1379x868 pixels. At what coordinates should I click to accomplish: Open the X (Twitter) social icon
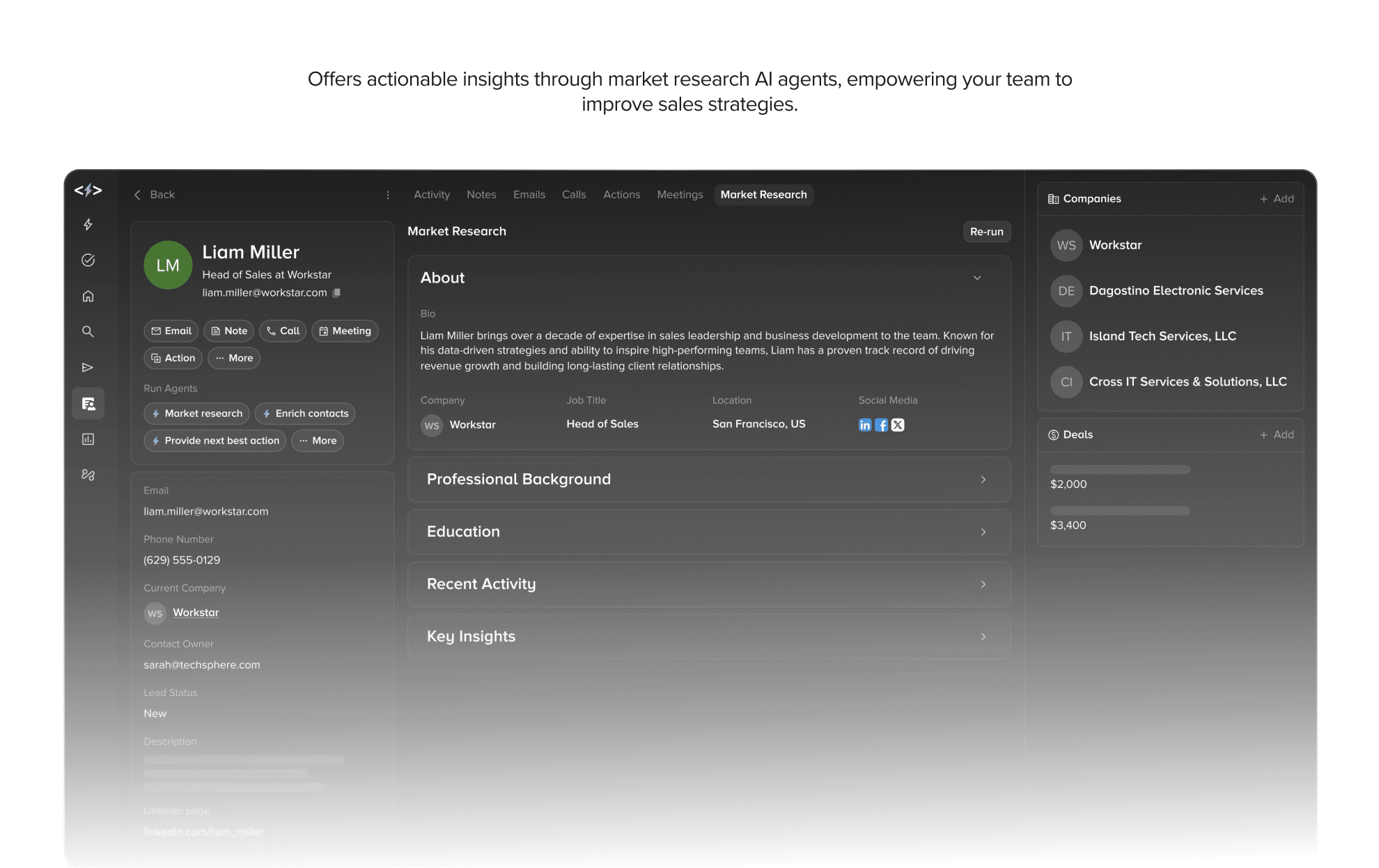[x=898, y=425]
